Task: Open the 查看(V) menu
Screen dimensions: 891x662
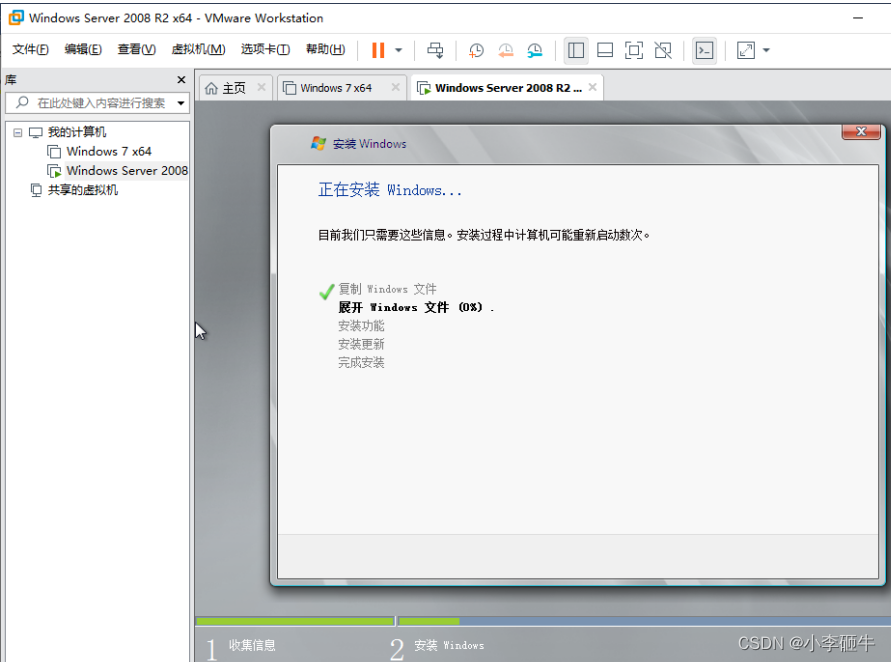Action: point(136,49)
